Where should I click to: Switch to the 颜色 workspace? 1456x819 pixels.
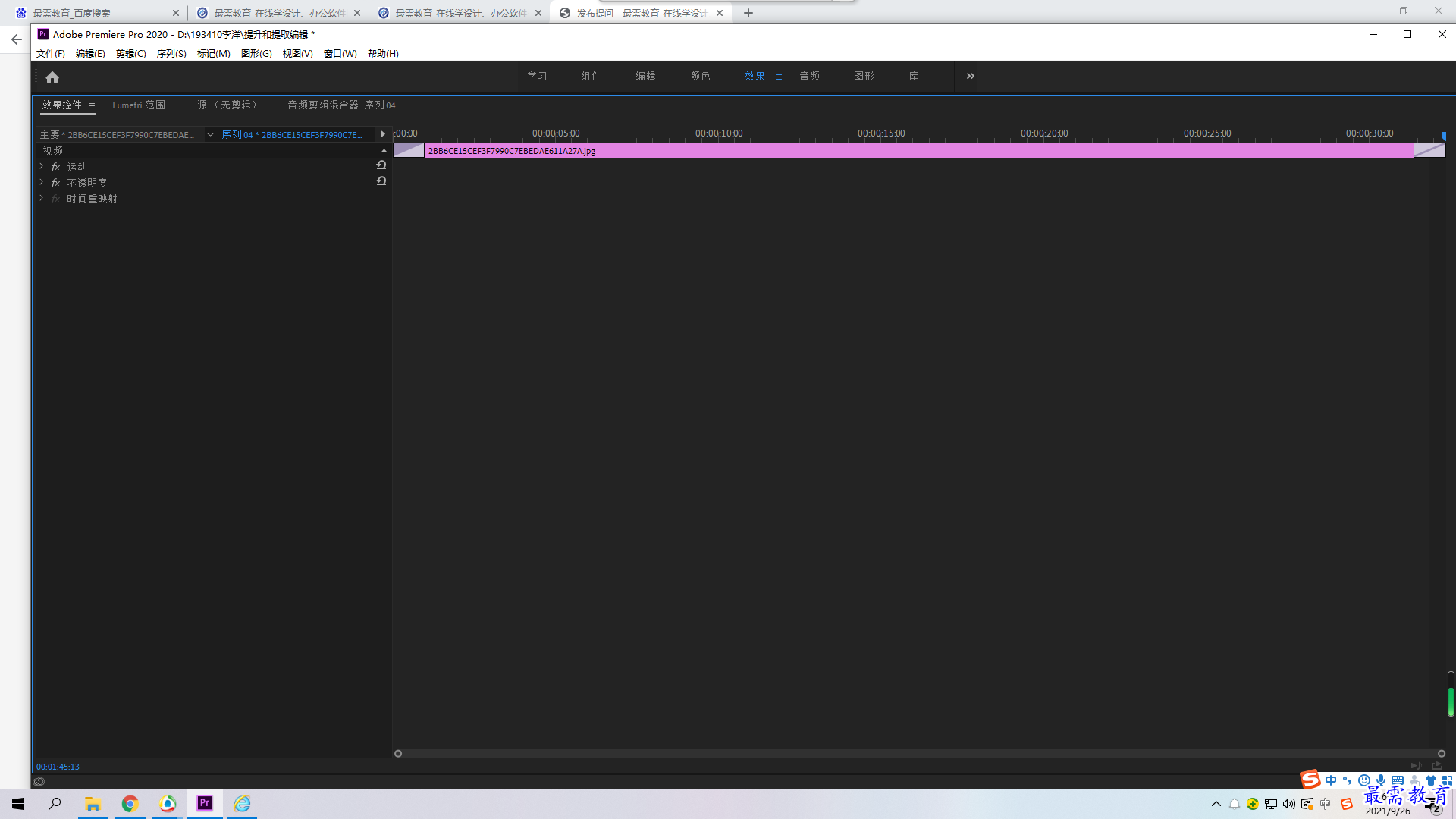coord(701,76)
